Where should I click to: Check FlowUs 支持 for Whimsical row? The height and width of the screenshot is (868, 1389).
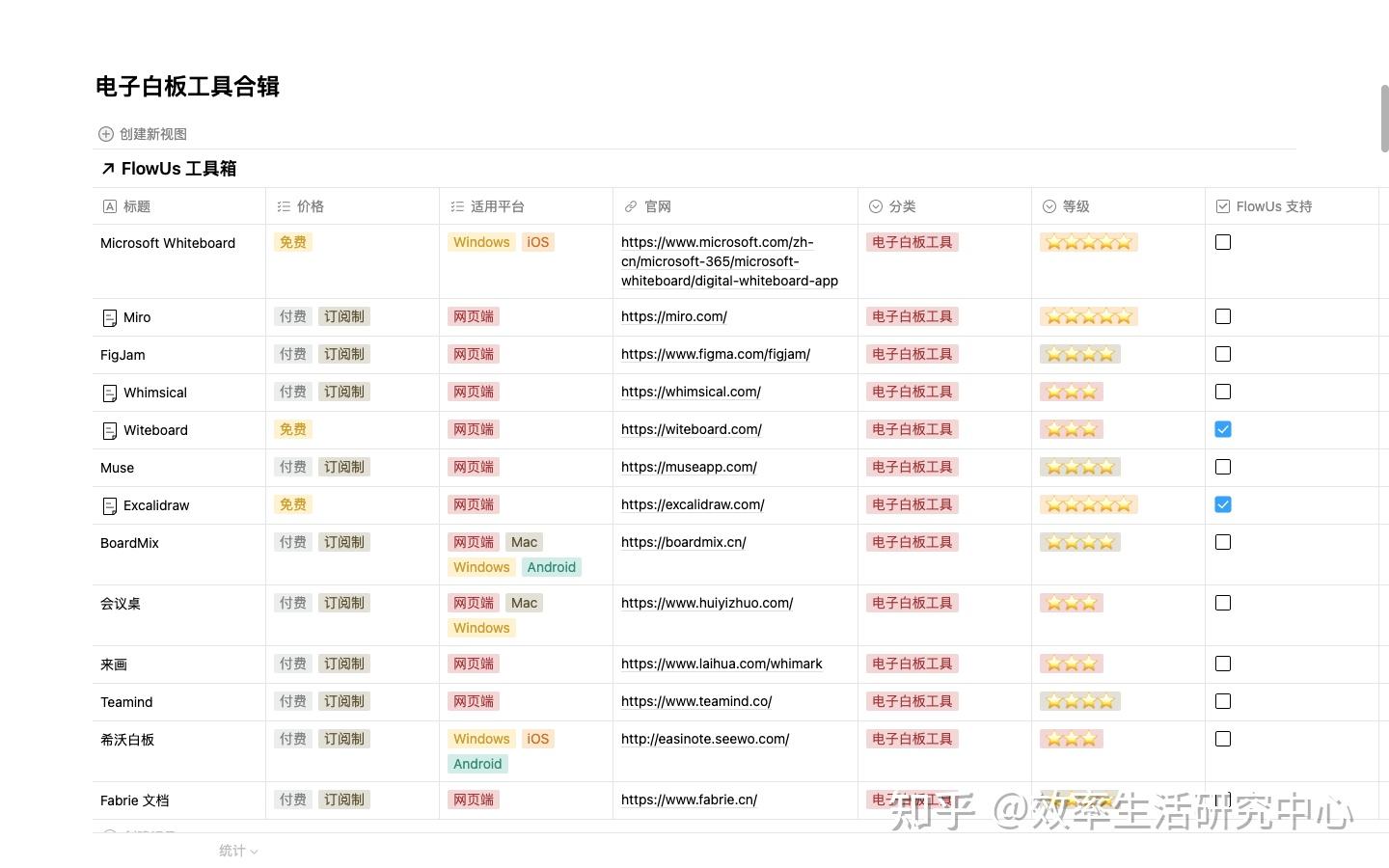coord(1223,392)
